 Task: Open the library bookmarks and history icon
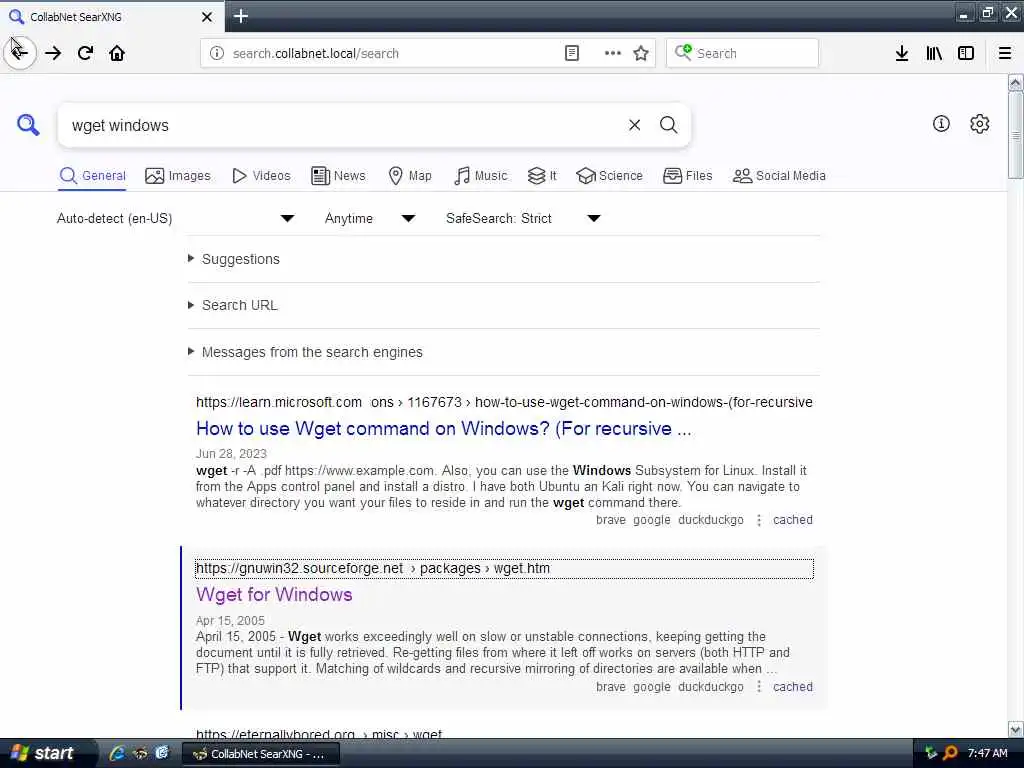point(934,54)
